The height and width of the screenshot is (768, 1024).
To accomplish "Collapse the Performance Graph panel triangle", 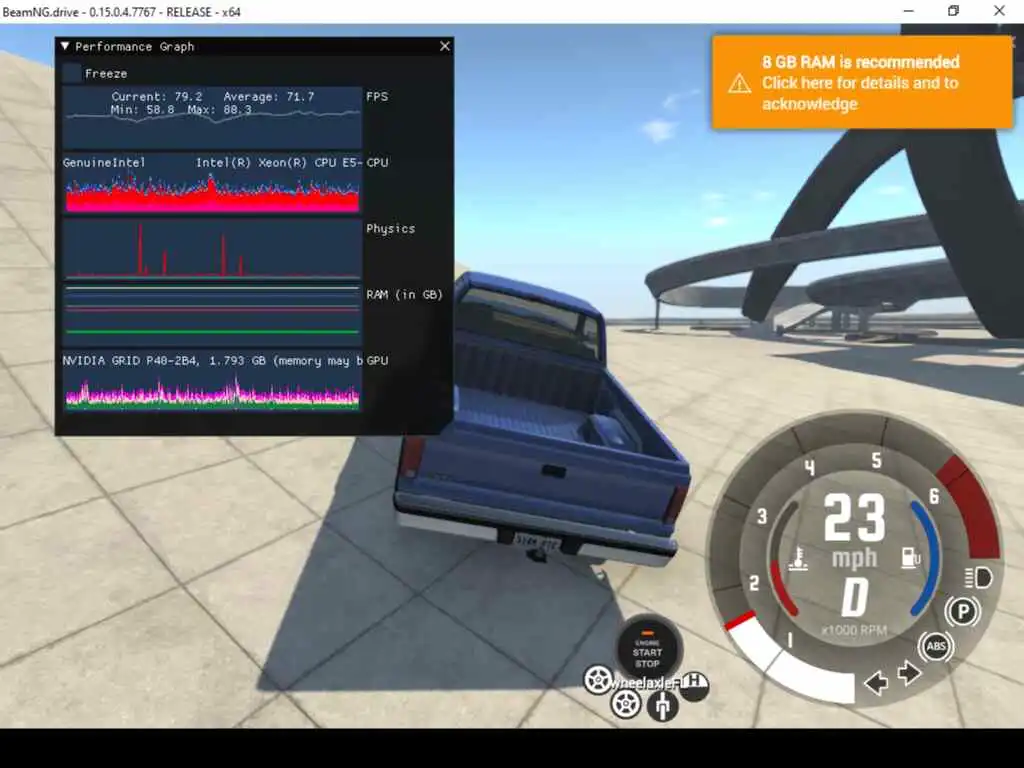I will tap(65, 46).
